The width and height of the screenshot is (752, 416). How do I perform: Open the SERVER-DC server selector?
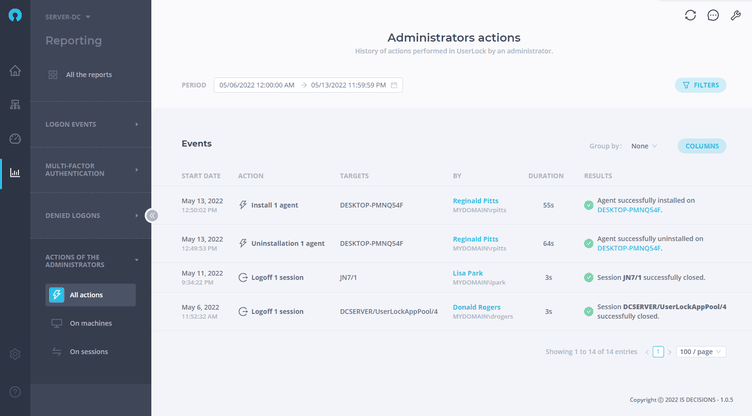68,17
